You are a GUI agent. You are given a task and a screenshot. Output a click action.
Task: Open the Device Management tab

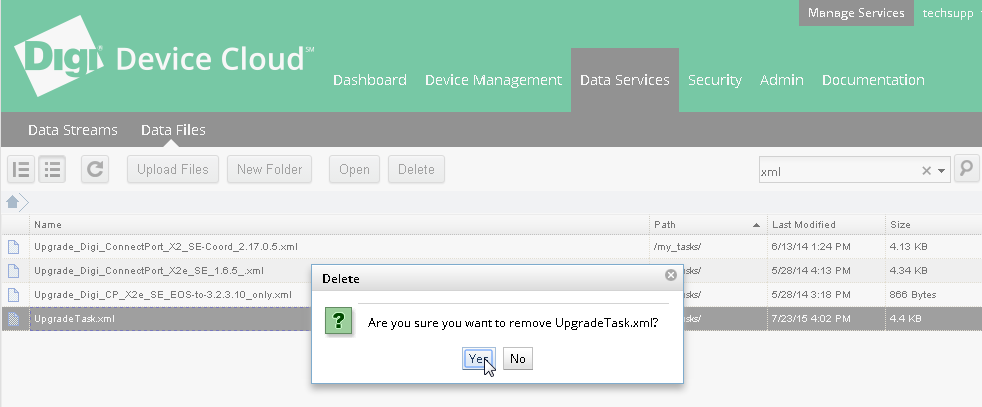493,80
